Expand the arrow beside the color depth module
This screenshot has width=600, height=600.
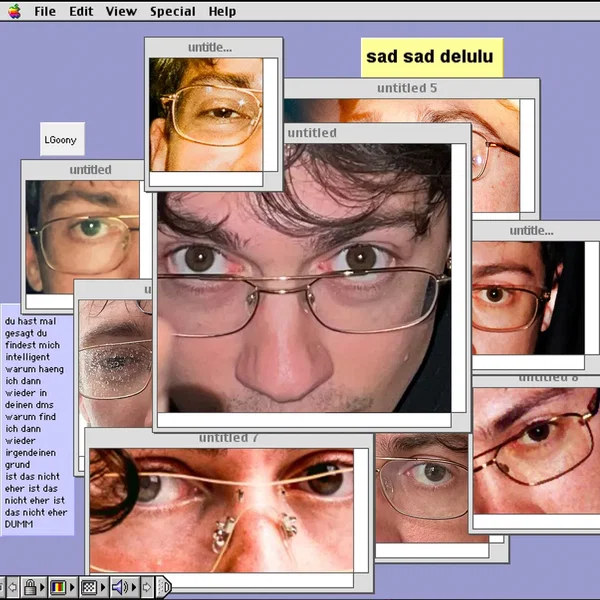[72, 587]
